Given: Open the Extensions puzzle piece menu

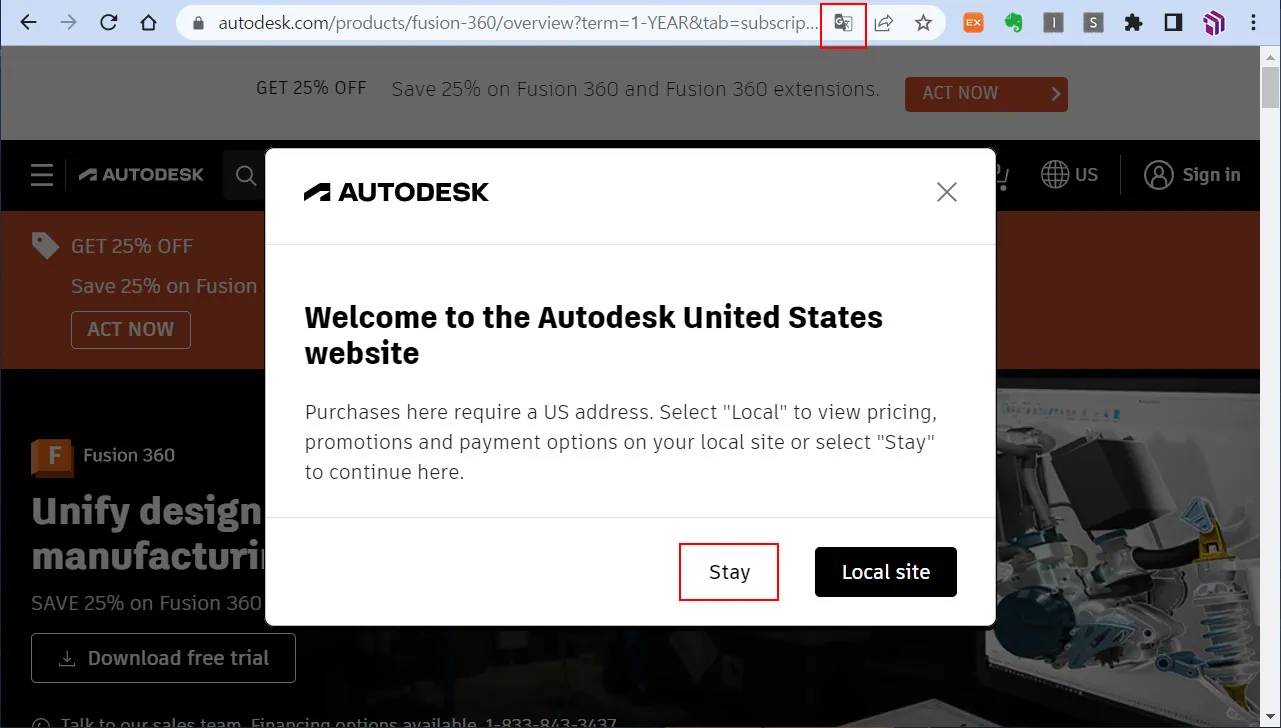Looking at the screenshot, I should tap(1133, 23).
